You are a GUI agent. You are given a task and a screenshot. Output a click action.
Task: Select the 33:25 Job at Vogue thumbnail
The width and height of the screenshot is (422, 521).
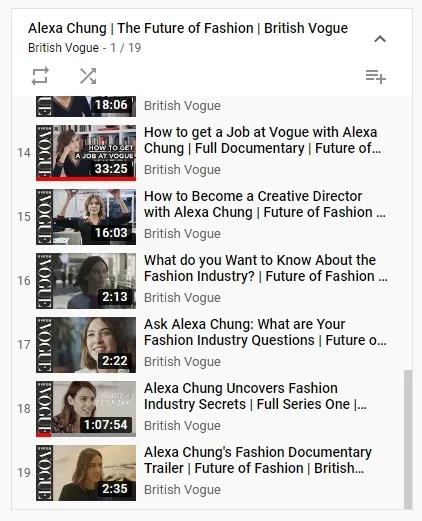pyautogui.click(x=86, y=153)
